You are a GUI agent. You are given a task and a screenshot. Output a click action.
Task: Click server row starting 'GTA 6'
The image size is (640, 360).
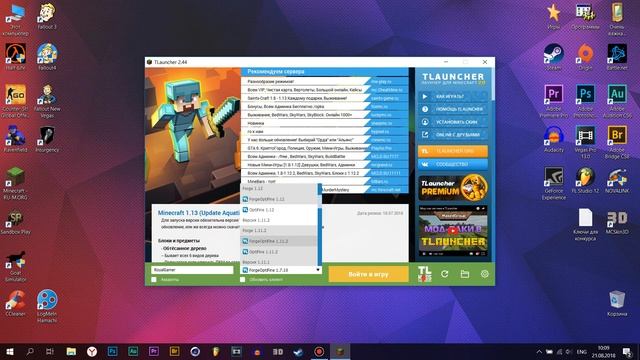[x=324, y=148]
